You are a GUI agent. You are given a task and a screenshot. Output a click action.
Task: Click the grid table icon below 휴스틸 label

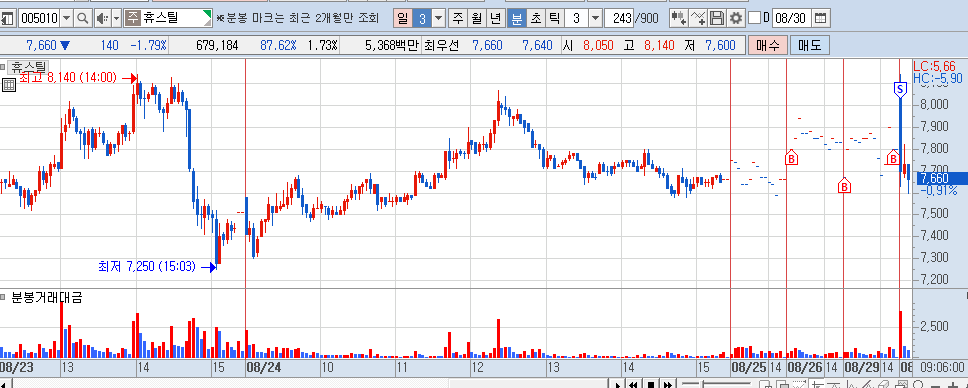point(9,85)
